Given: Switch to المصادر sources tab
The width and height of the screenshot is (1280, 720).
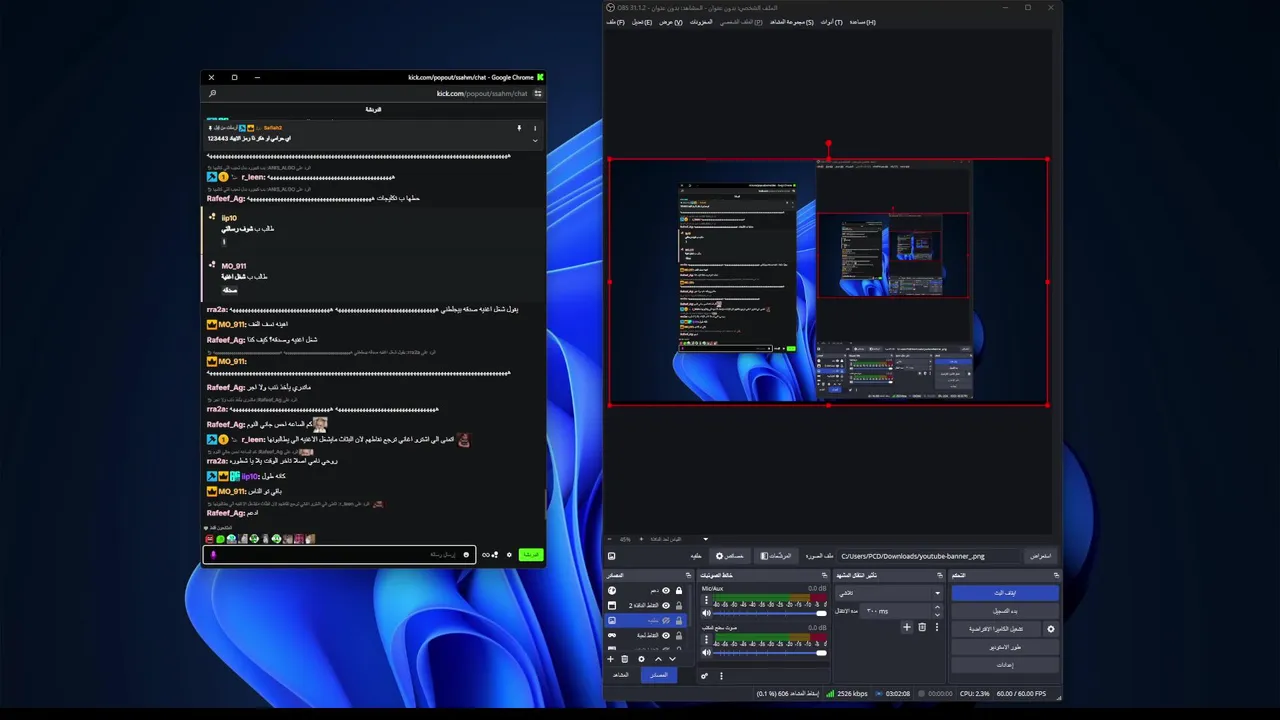Looking at the screenshot, I should point(659,675).
